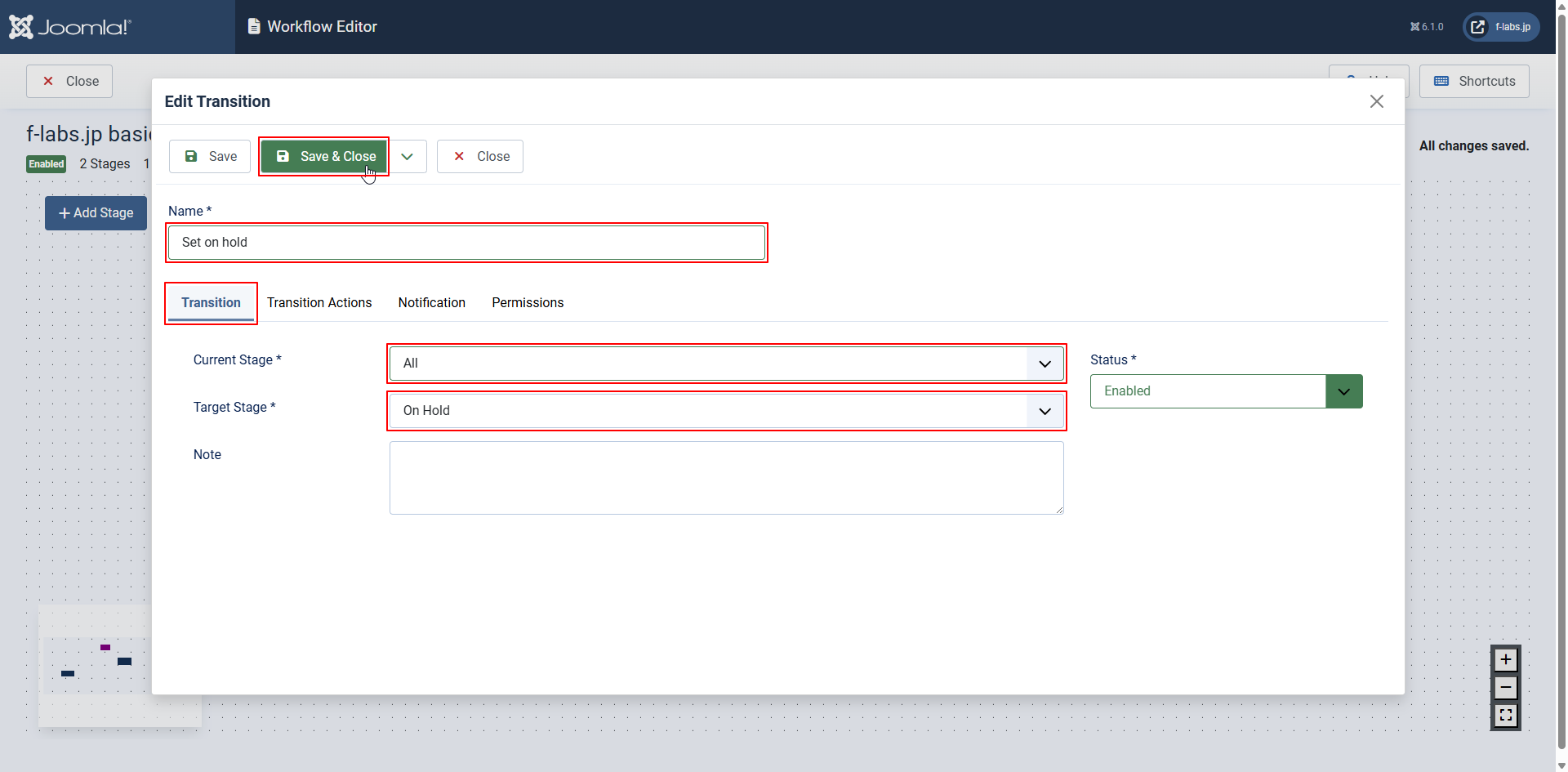Click inside the Note text area

point(726,478)
